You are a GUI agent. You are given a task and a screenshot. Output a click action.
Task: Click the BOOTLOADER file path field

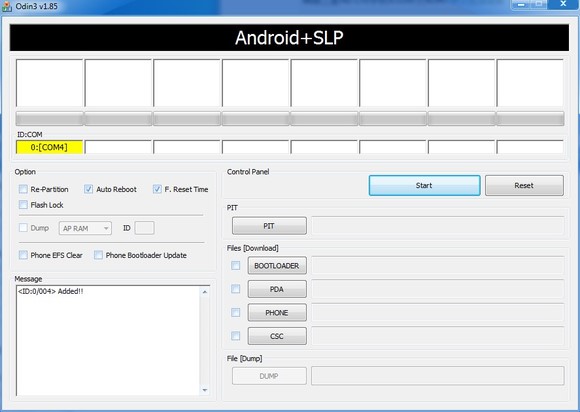pyautogui.click(x=438, y=266)
